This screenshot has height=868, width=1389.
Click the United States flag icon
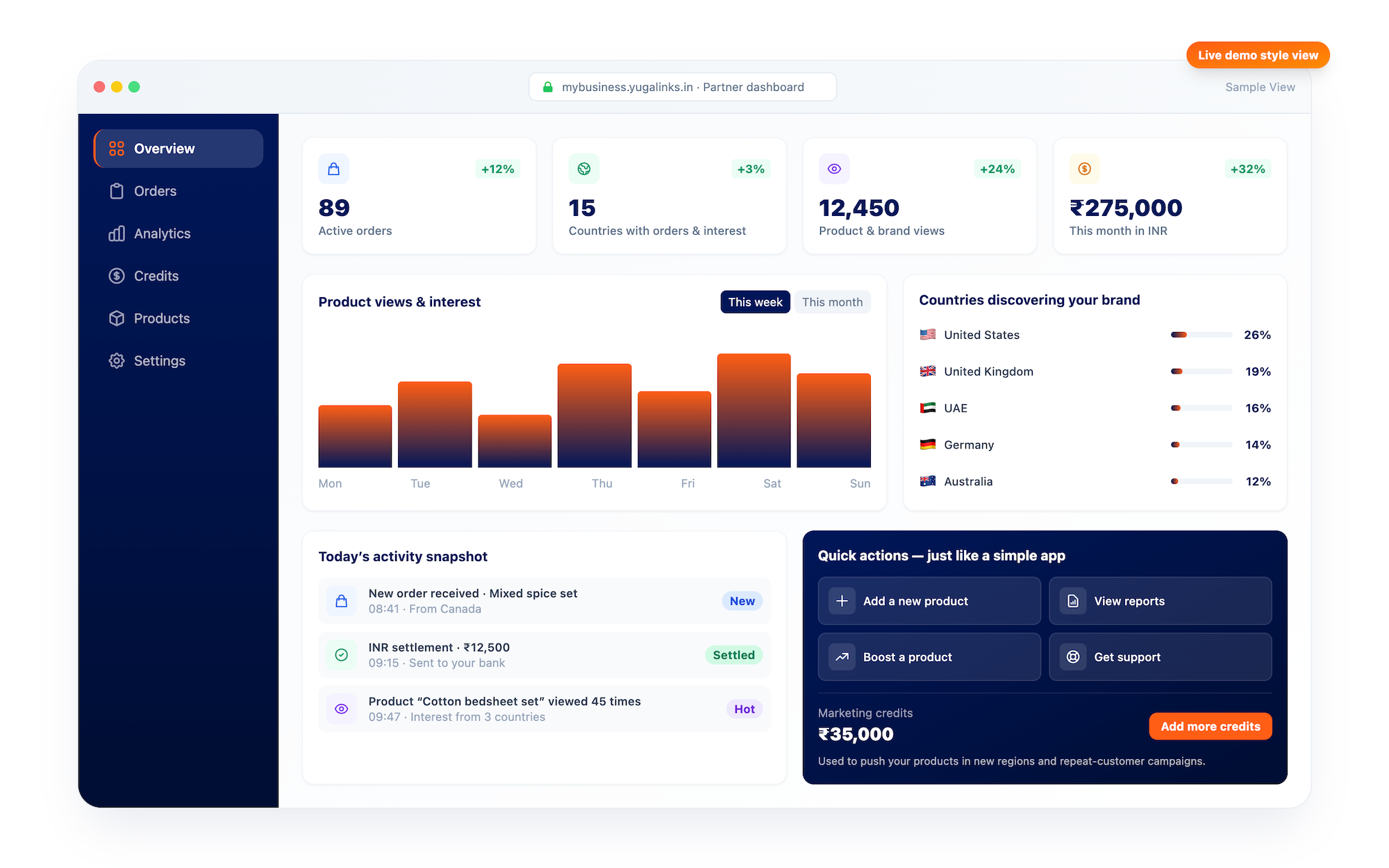[x=927, y=334]
